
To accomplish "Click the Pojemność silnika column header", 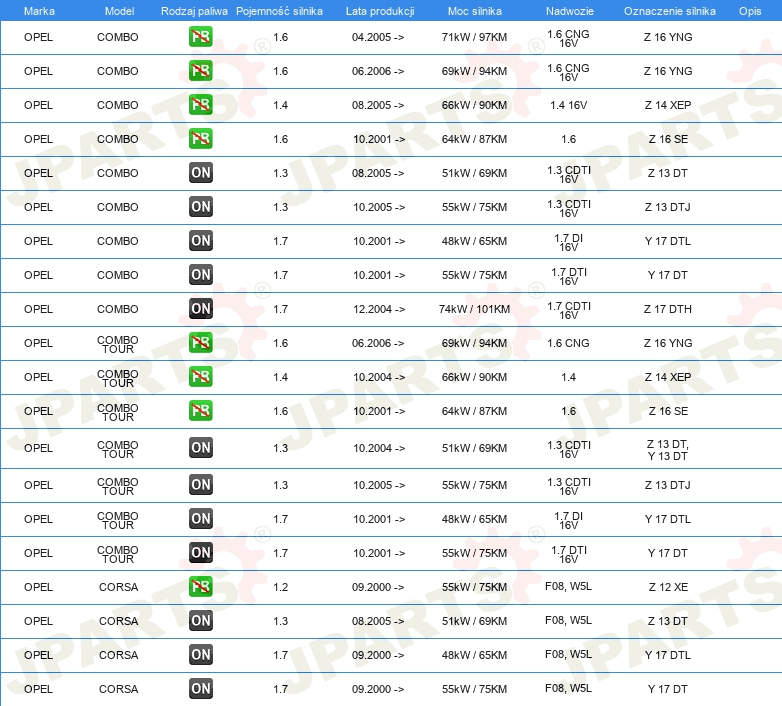I will pos(279,11).
